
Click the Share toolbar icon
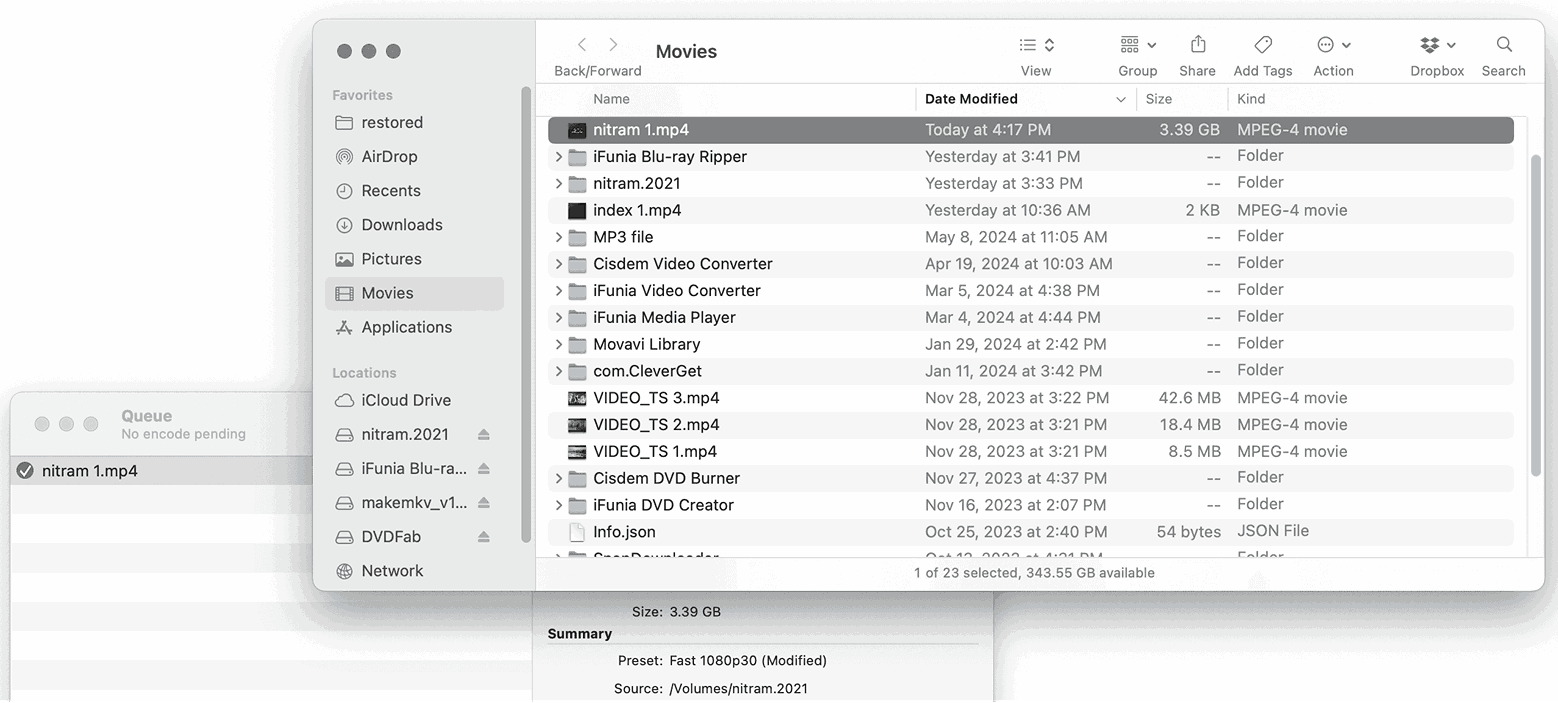[1197, 45]
